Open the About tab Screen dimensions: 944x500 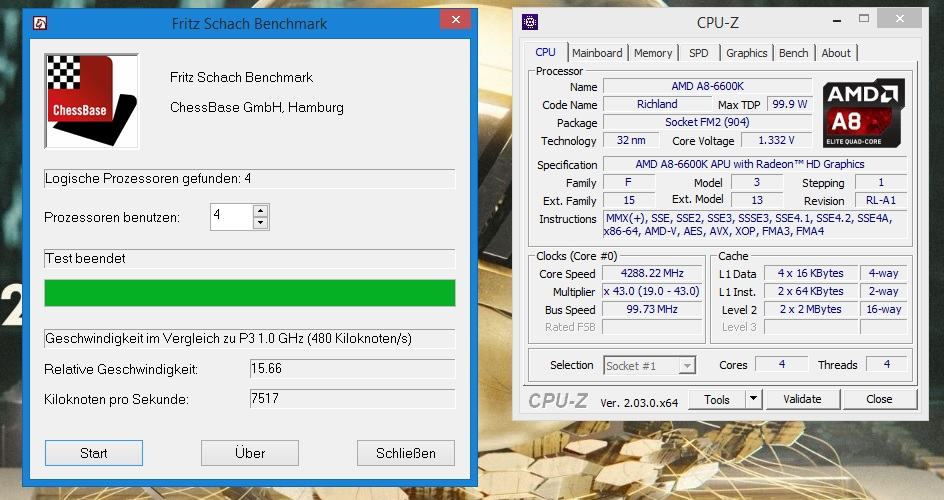tap(836, 53)
